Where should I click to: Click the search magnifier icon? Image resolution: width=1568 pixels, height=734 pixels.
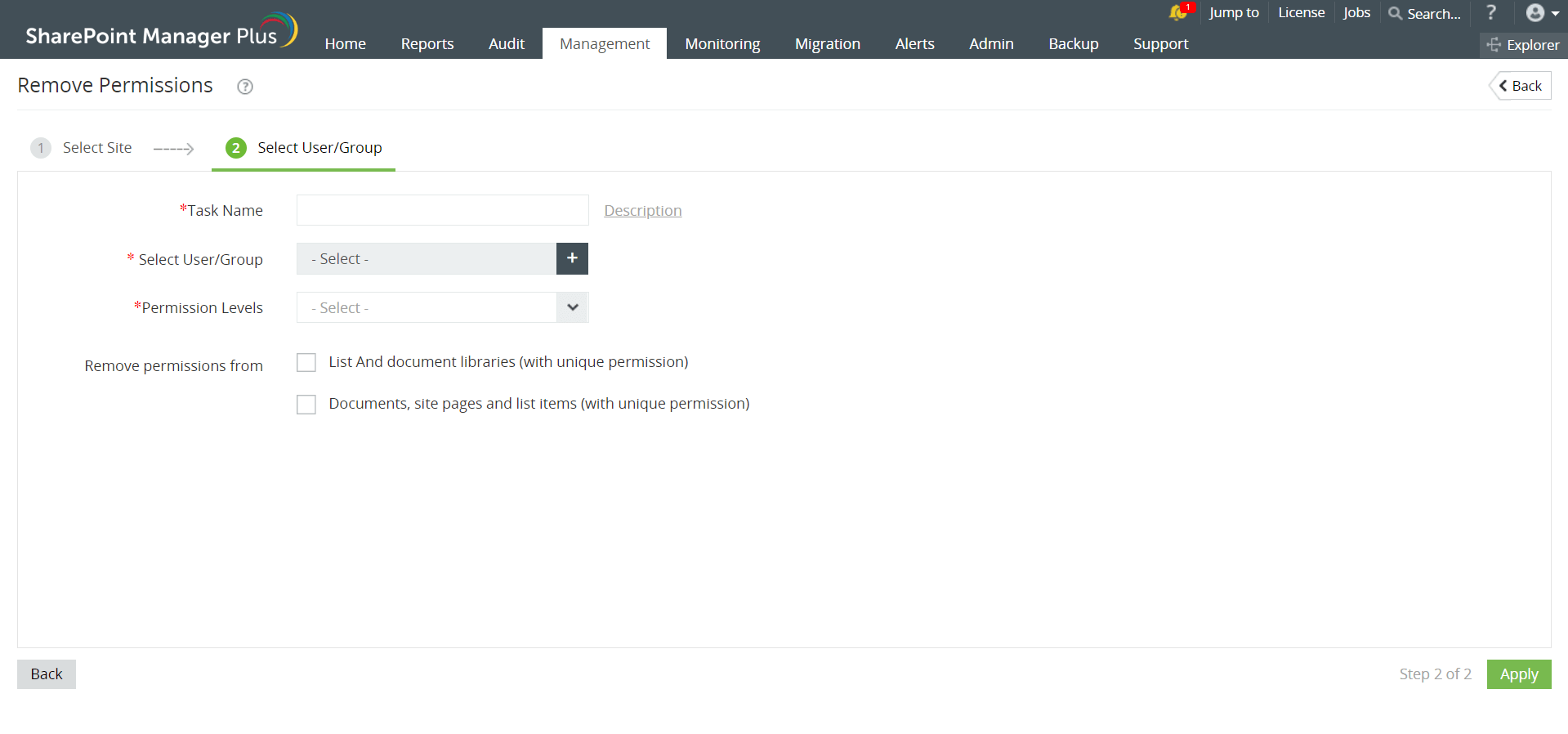pos(1396,13)
